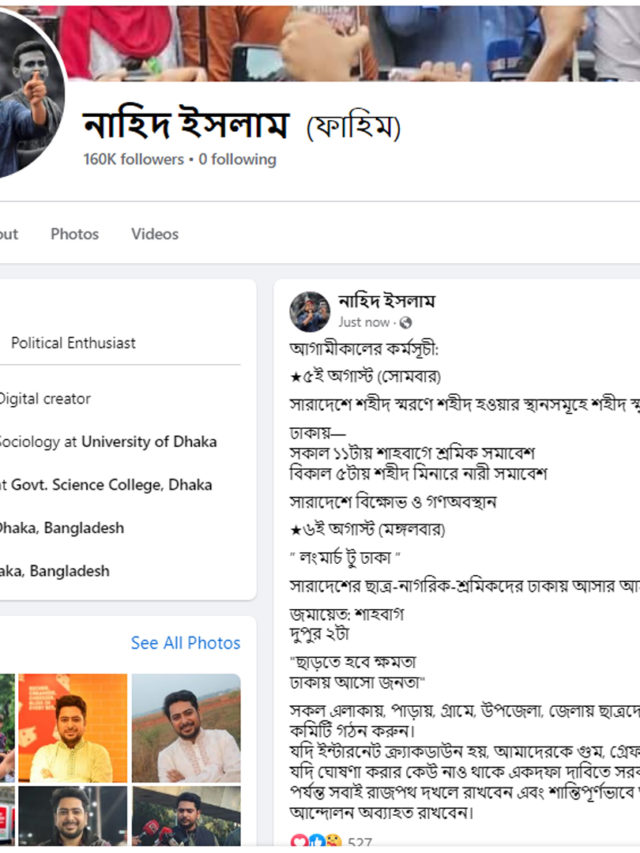Click the love heart reaction icon

pos(299,840)
